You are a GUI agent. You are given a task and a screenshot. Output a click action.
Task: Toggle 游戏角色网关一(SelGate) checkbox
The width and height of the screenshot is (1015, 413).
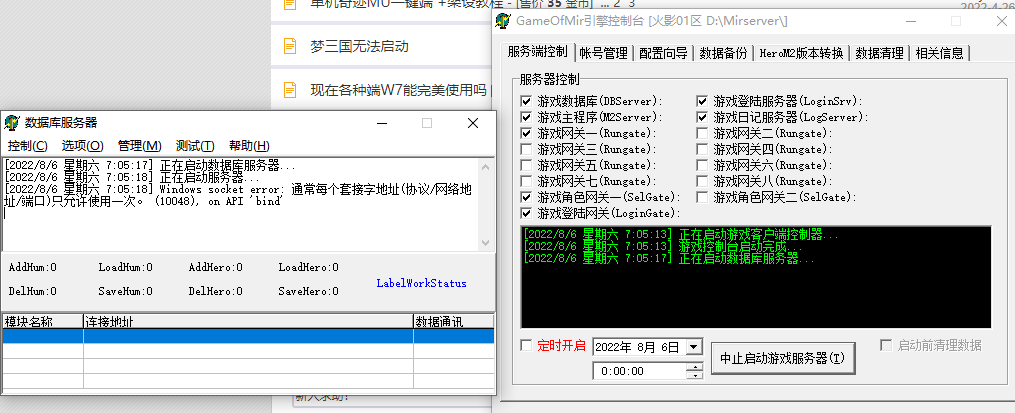point(526,196)
